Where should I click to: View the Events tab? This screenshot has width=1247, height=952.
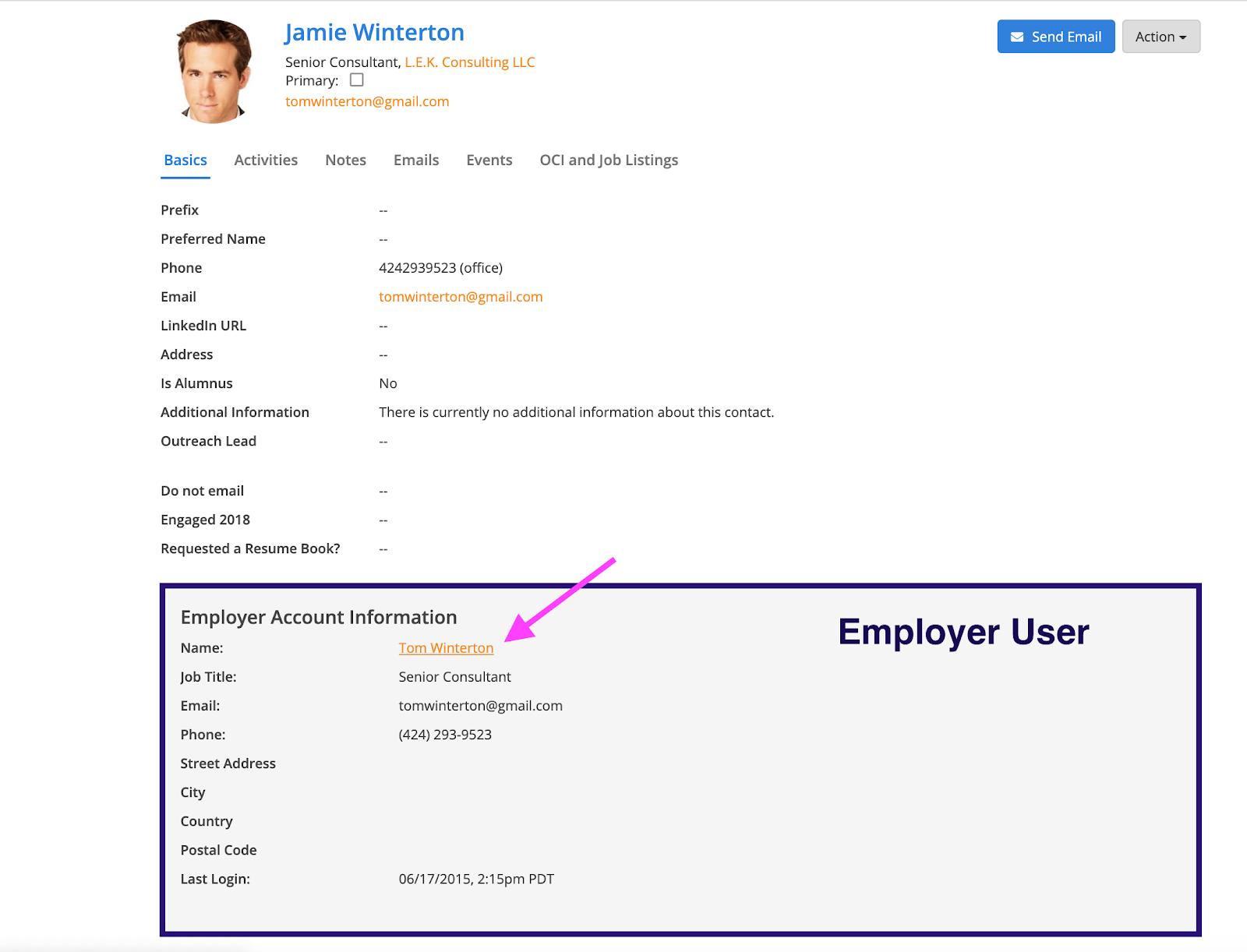(489, 160)
